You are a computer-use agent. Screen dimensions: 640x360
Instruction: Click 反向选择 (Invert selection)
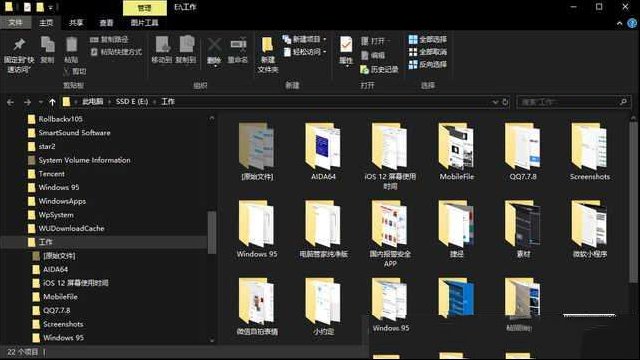(428, 64)
